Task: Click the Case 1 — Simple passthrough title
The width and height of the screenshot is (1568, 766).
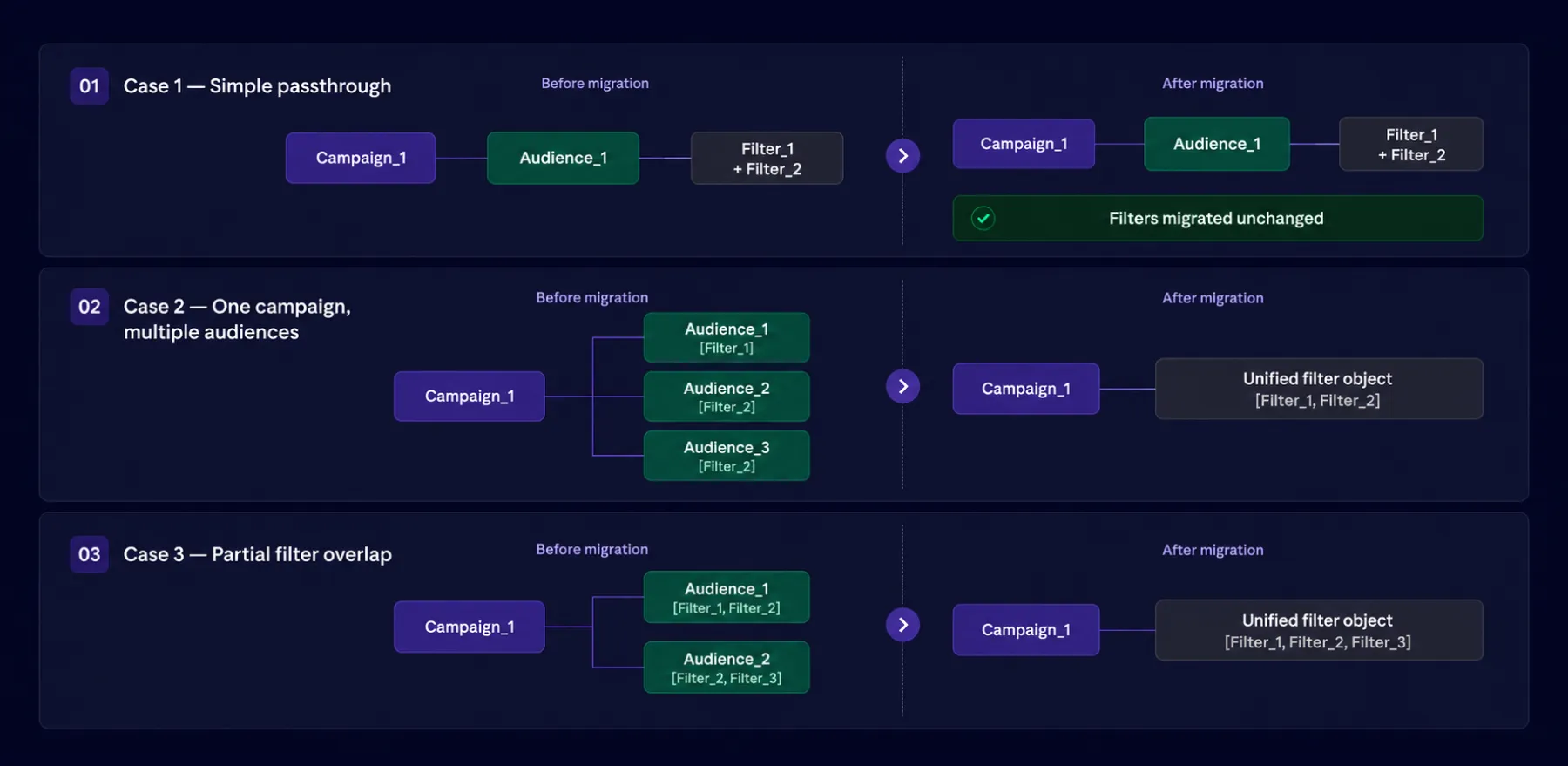Action: 257,86
